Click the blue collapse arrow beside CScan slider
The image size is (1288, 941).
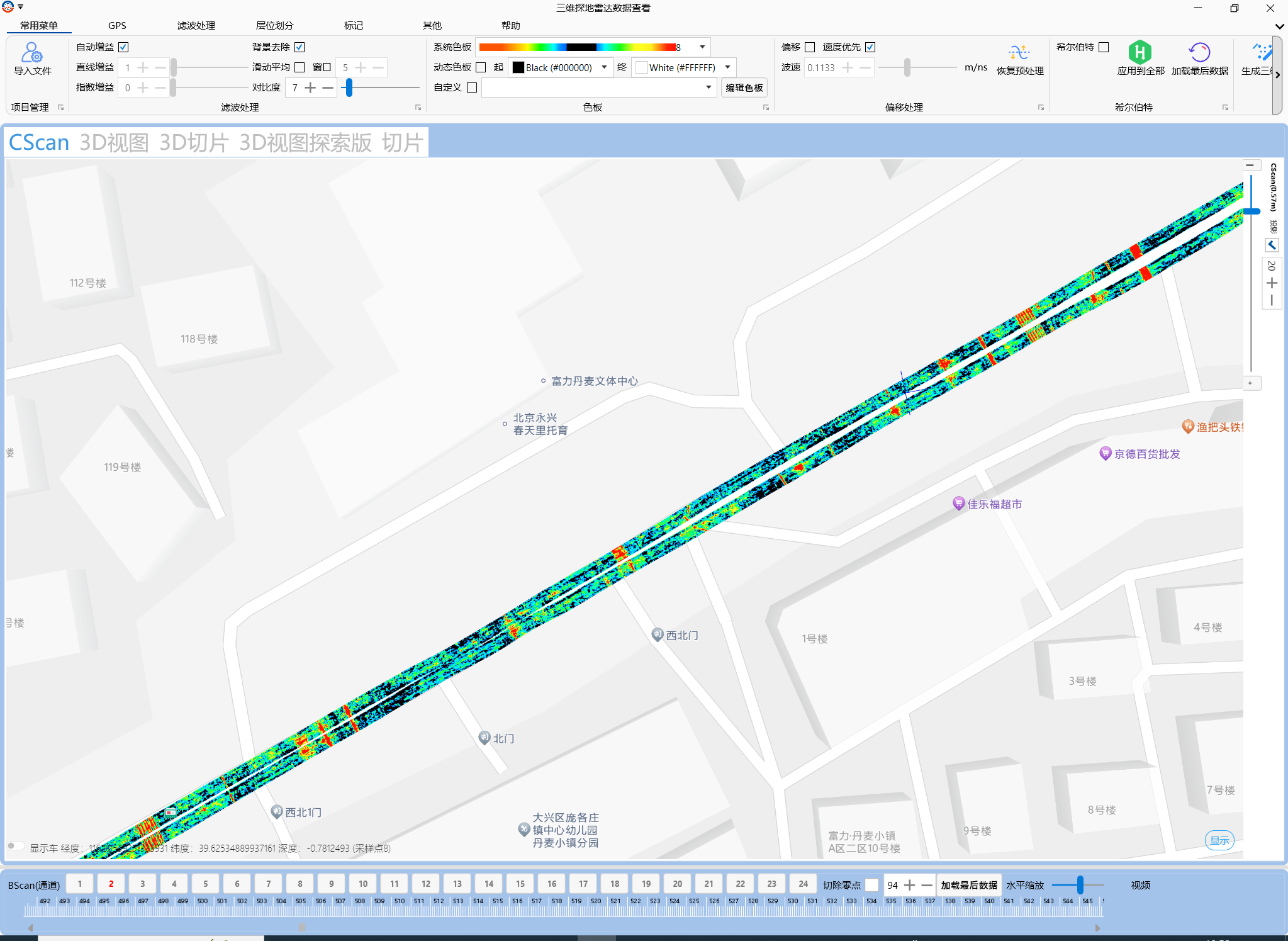point(1272,245)
